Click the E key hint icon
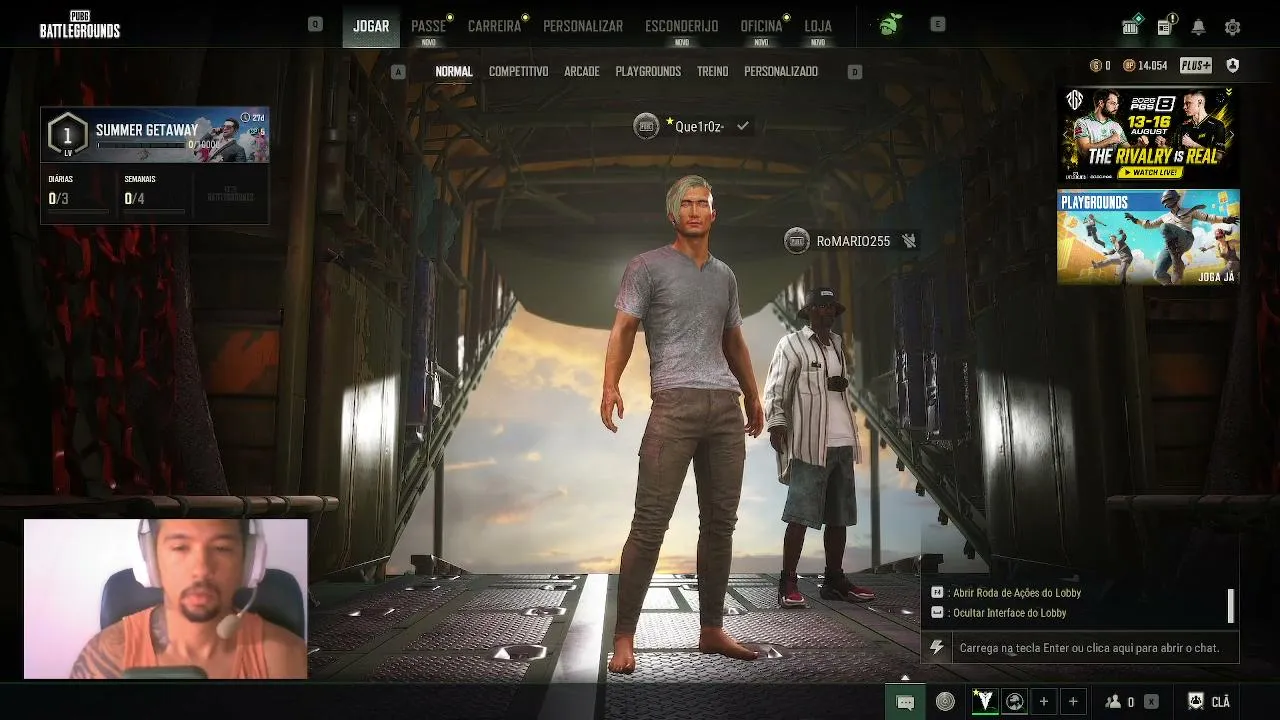Screen dimensions: 1280x720 937,24
